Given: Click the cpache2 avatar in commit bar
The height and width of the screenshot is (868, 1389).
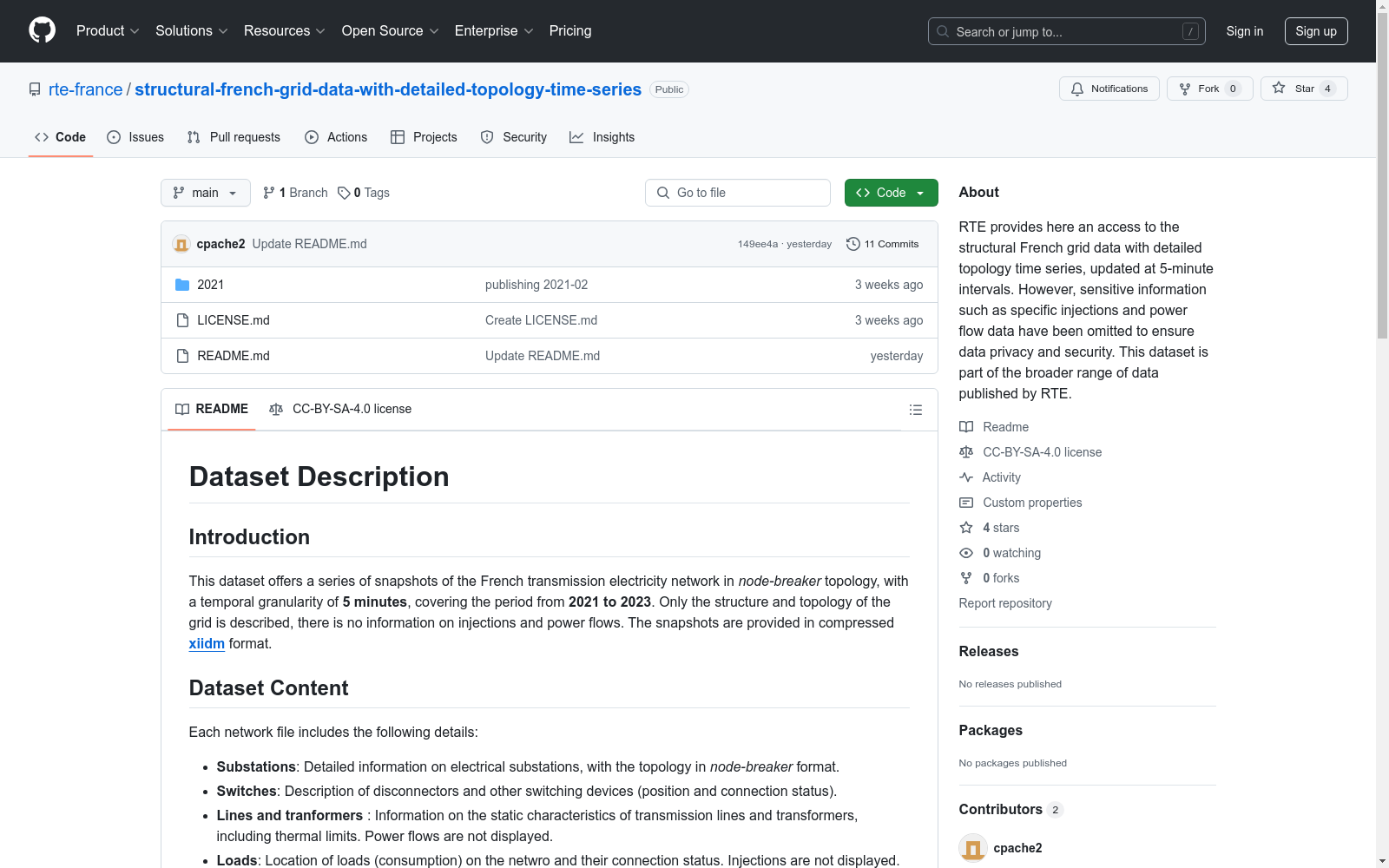Looking at the screenshot, I should click(181, 244).
